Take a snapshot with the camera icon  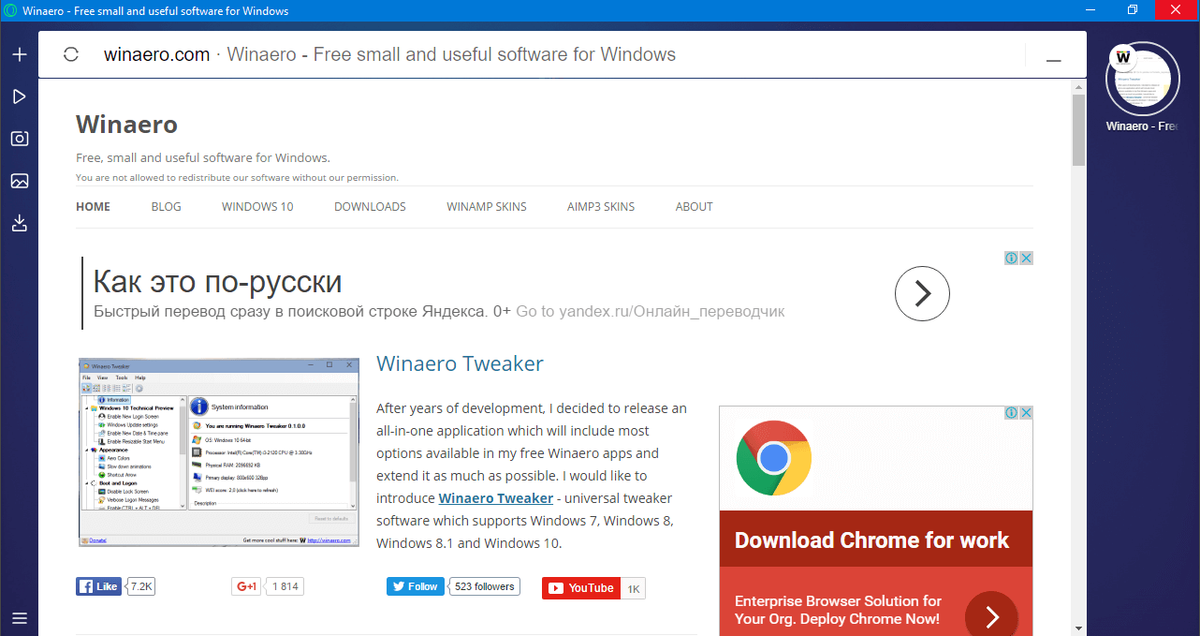pos(19,139)
